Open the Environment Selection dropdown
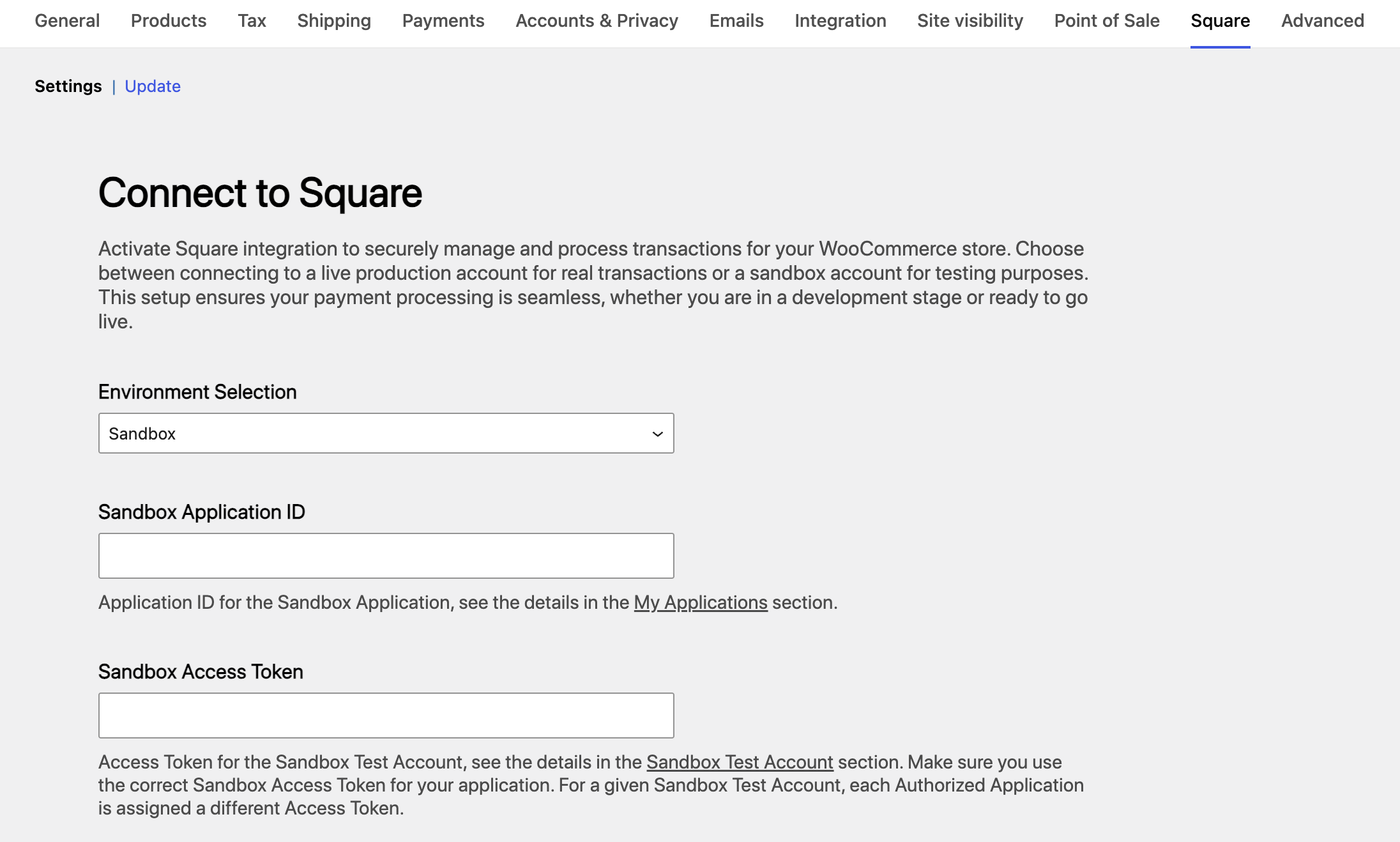 pos(386,433)
